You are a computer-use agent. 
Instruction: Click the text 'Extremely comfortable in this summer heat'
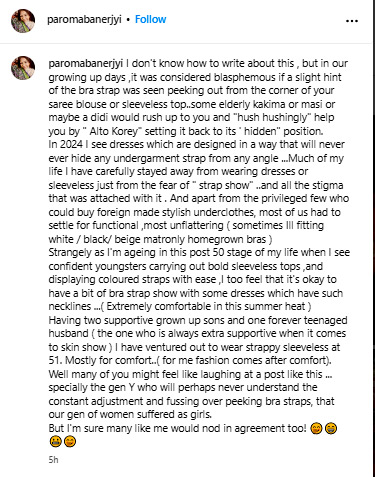click(x=206, y=306)
